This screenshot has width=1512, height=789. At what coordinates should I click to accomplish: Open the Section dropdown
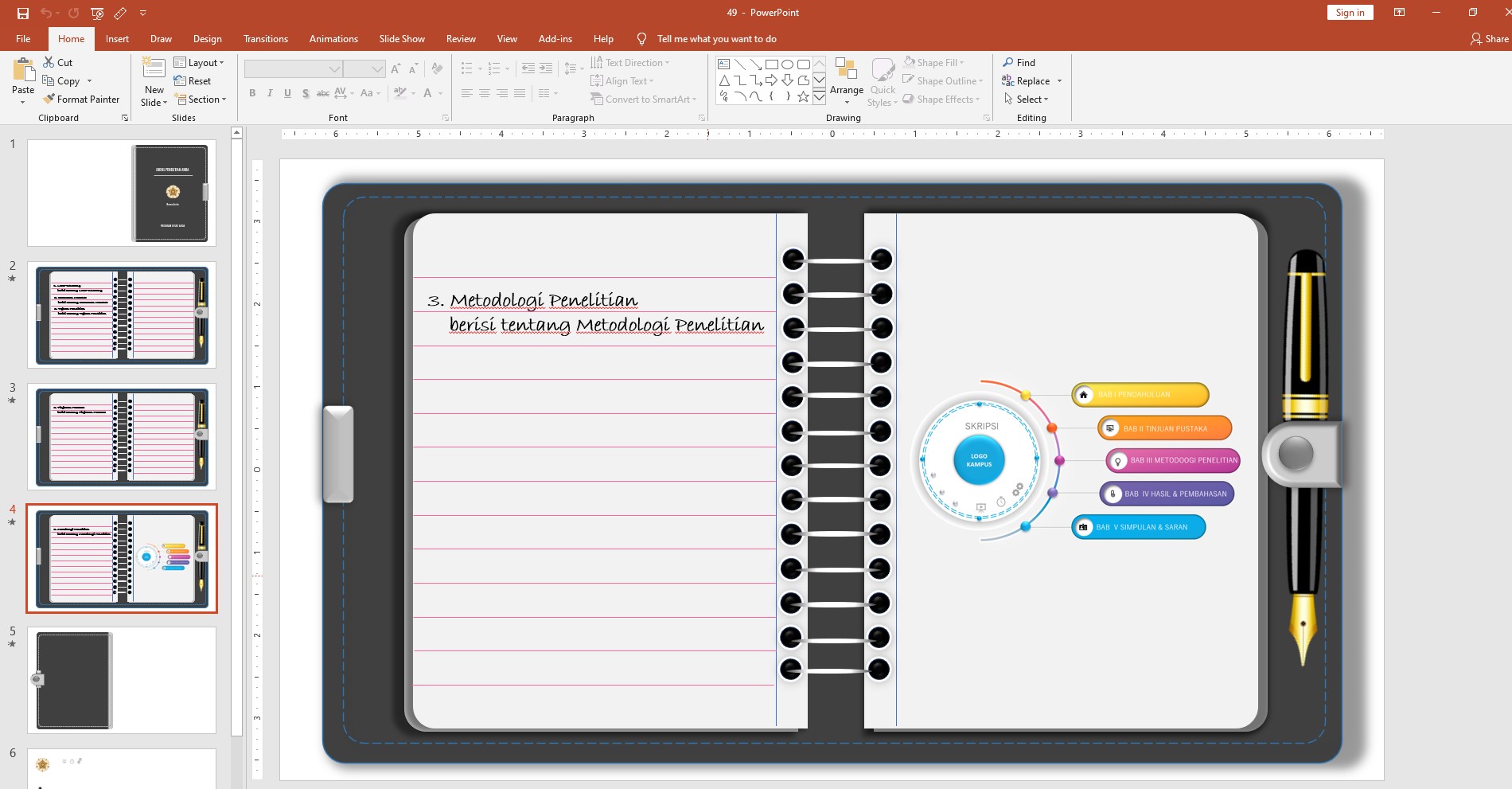[x=201, y=99]
